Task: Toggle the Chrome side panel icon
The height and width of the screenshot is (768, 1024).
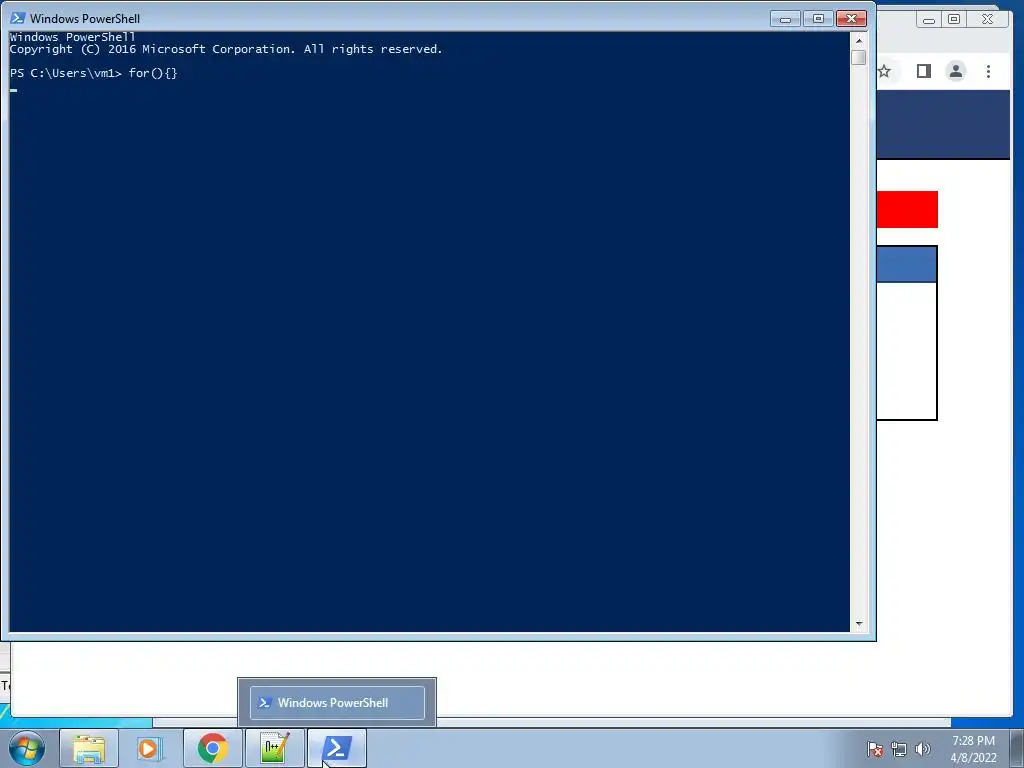Action: [x=923, y=71]
